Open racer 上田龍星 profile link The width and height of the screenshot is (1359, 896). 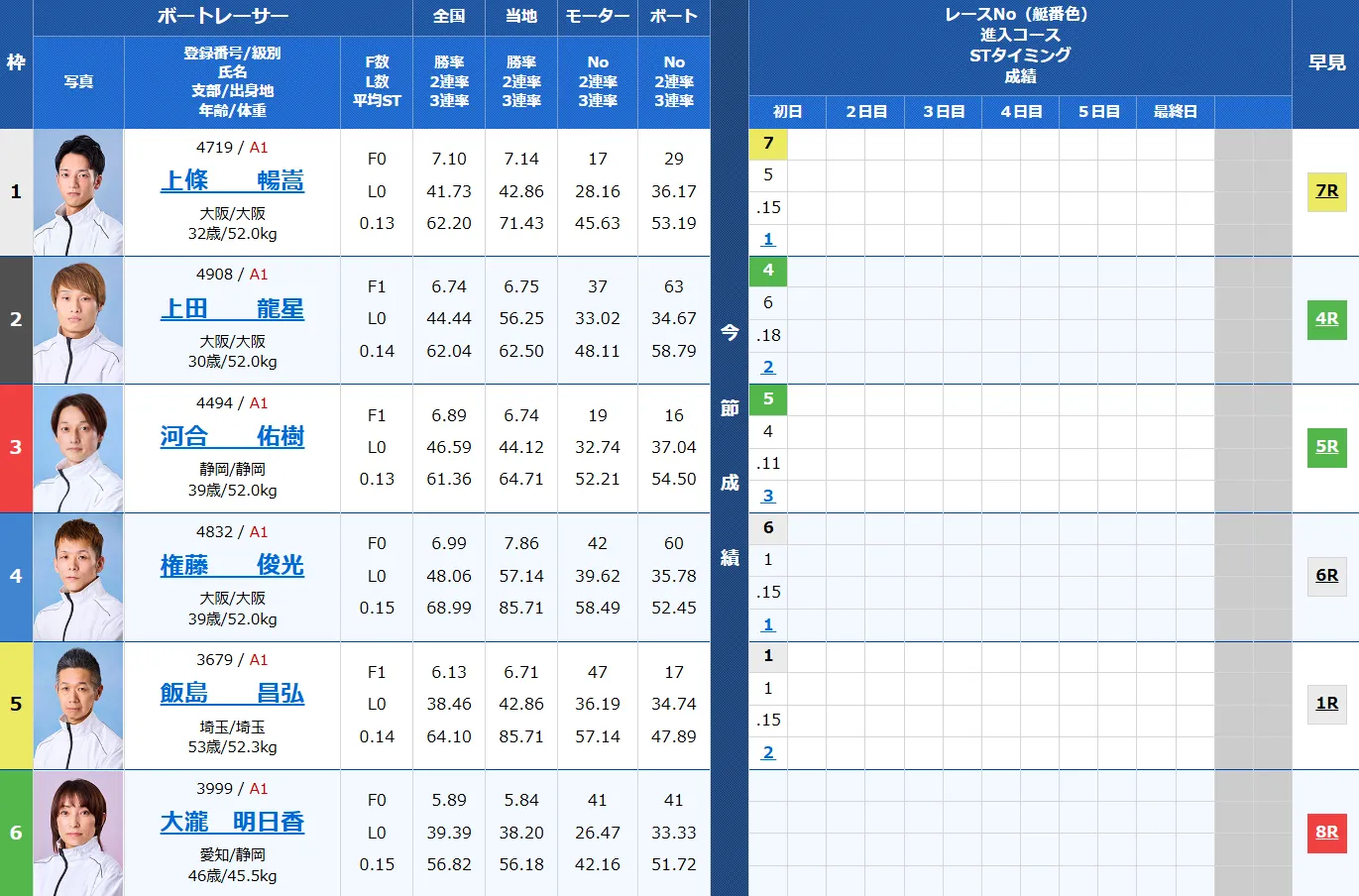[232, 309]
